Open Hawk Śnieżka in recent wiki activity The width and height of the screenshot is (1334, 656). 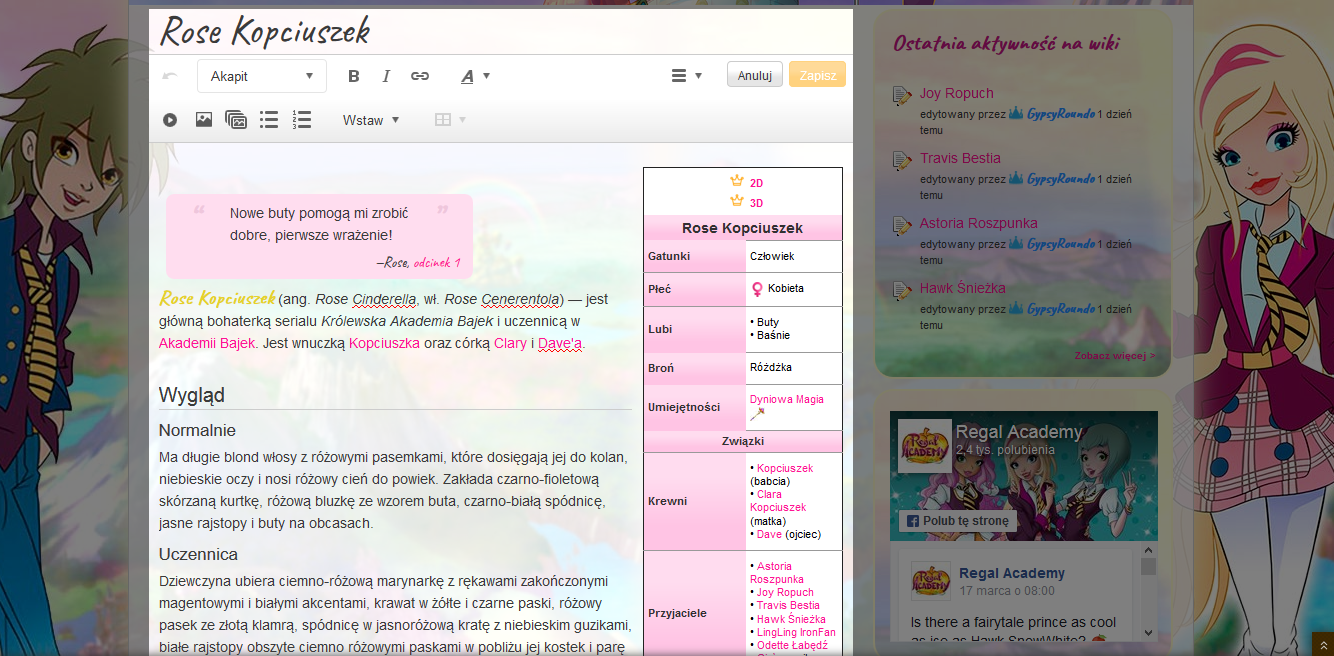click(963, 288)
